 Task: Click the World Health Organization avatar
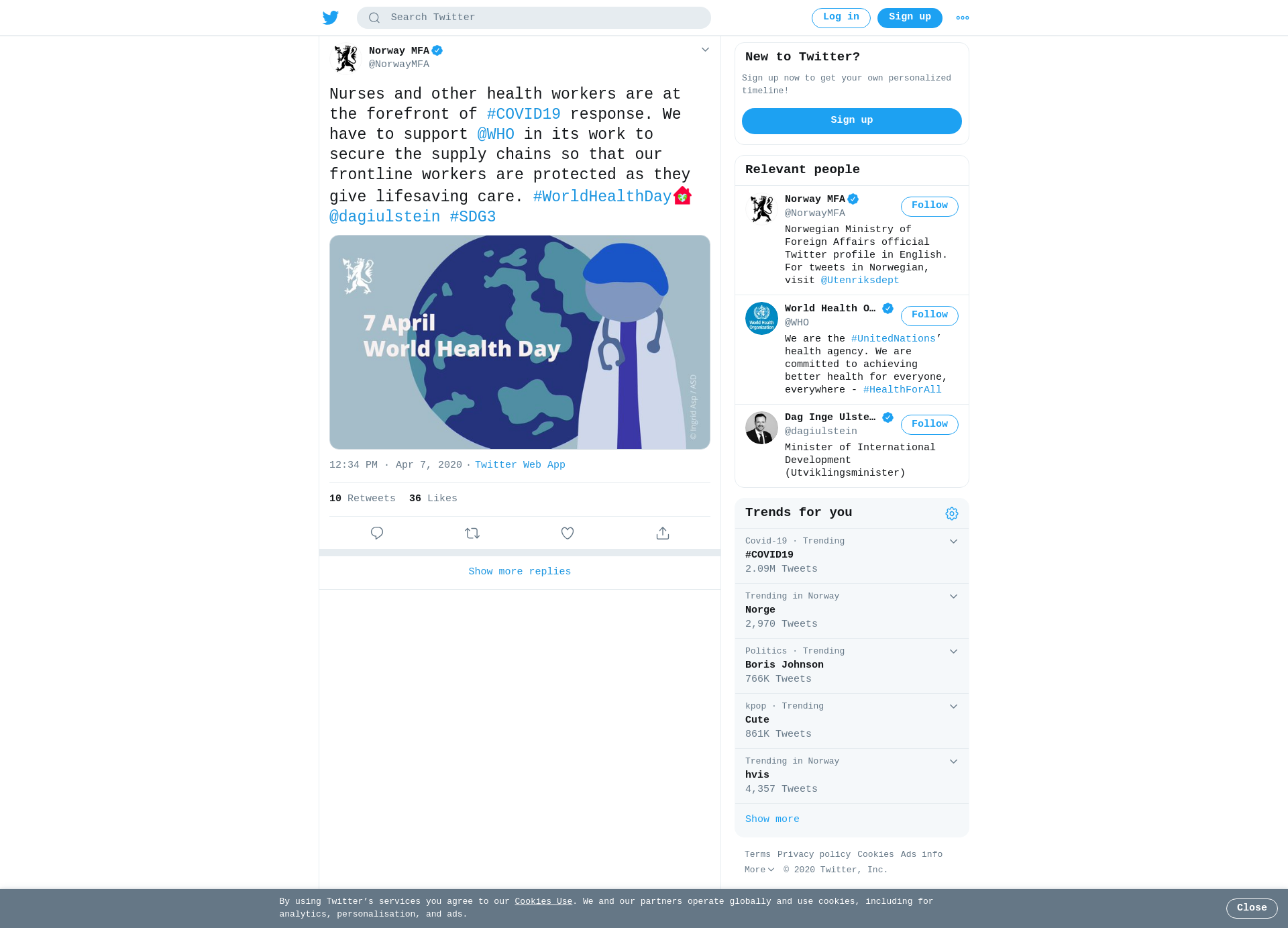tap(761, 318)
